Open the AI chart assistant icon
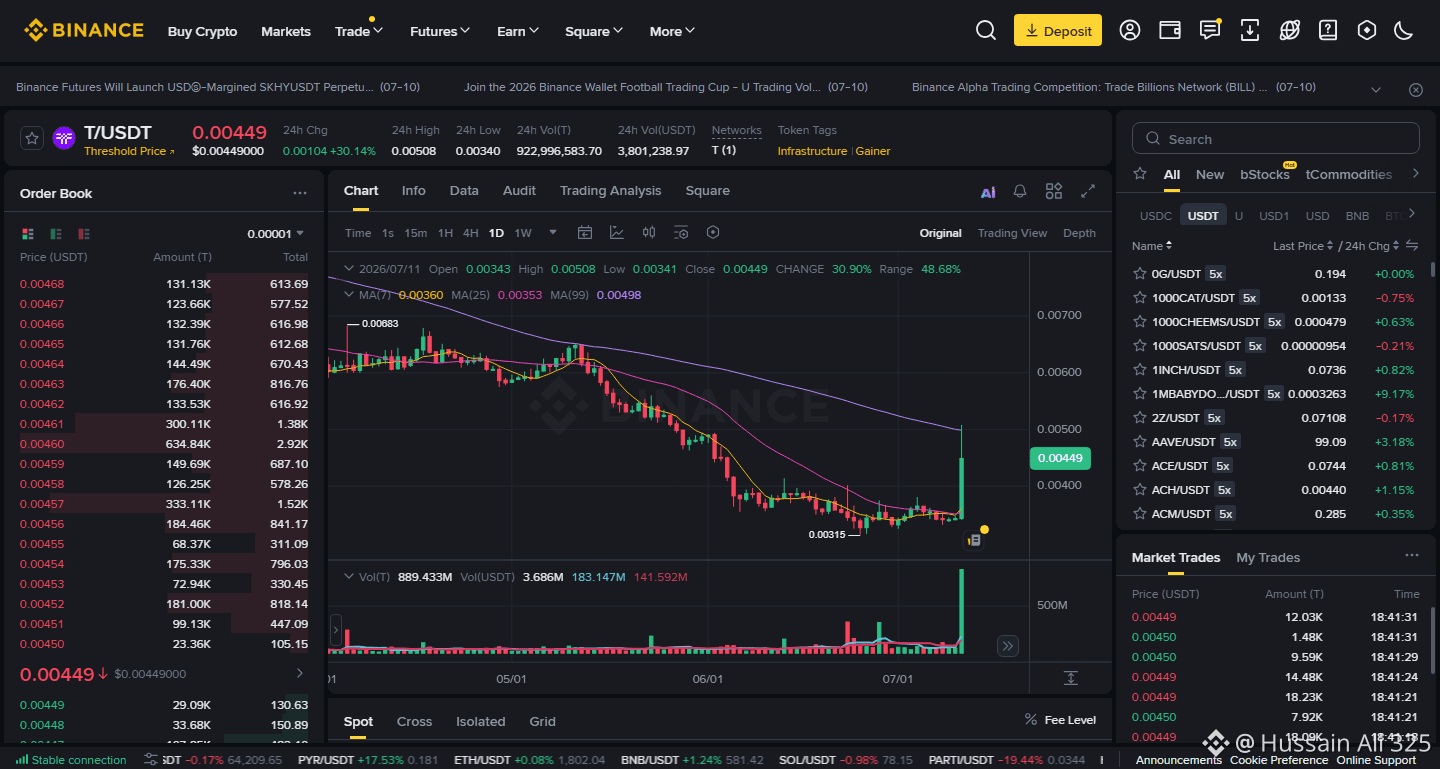 (988, 192)
